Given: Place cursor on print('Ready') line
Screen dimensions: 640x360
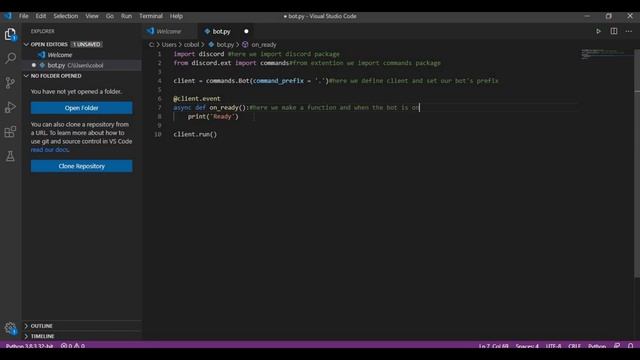Looking at the screenshot, I should coord(213,117).
